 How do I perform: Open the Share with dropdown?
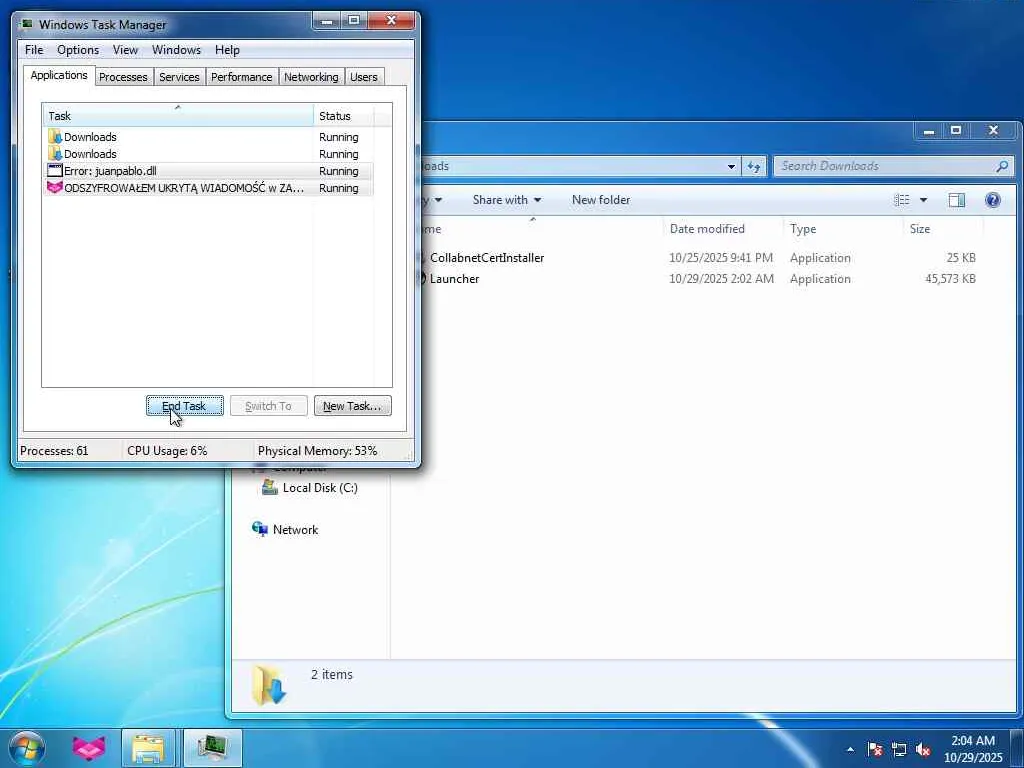507,200
